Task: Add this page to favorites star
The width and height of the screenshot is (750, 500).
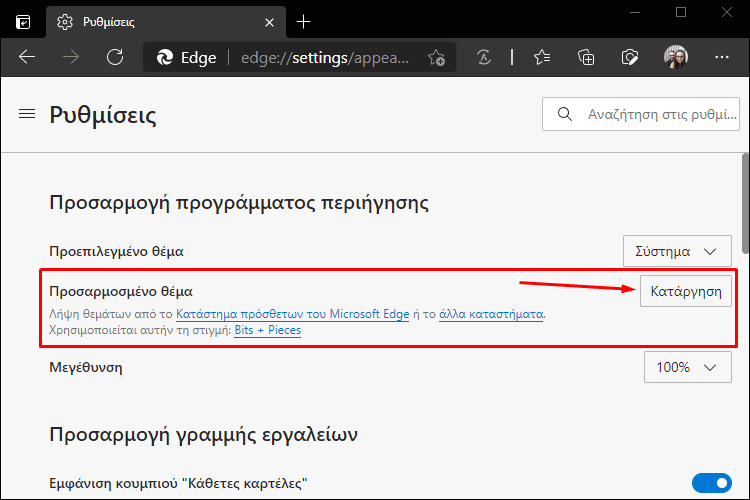Action: point(436,58)
